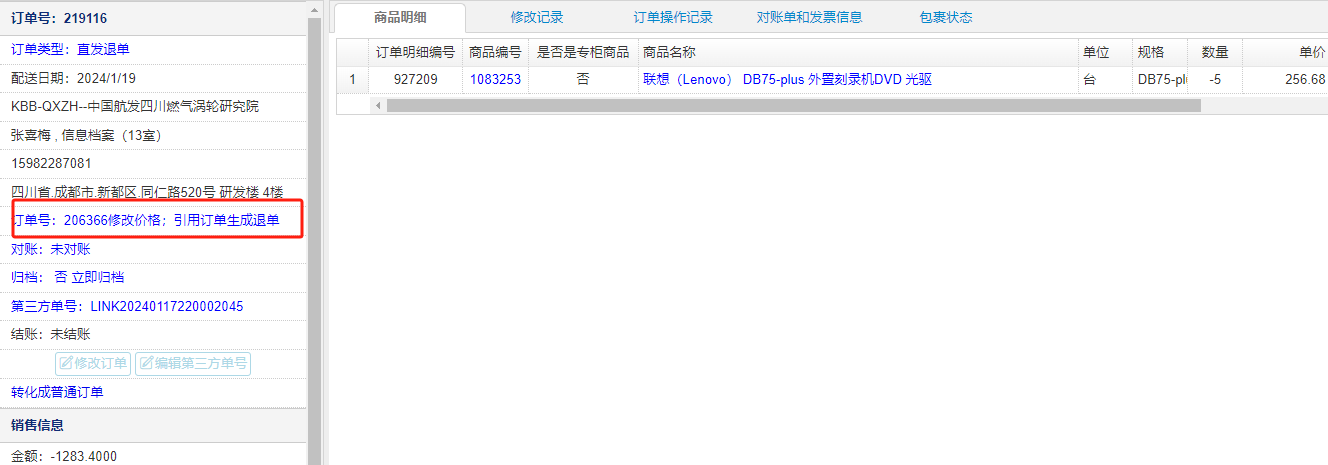Open product number 1083253 link

point(495,79)
